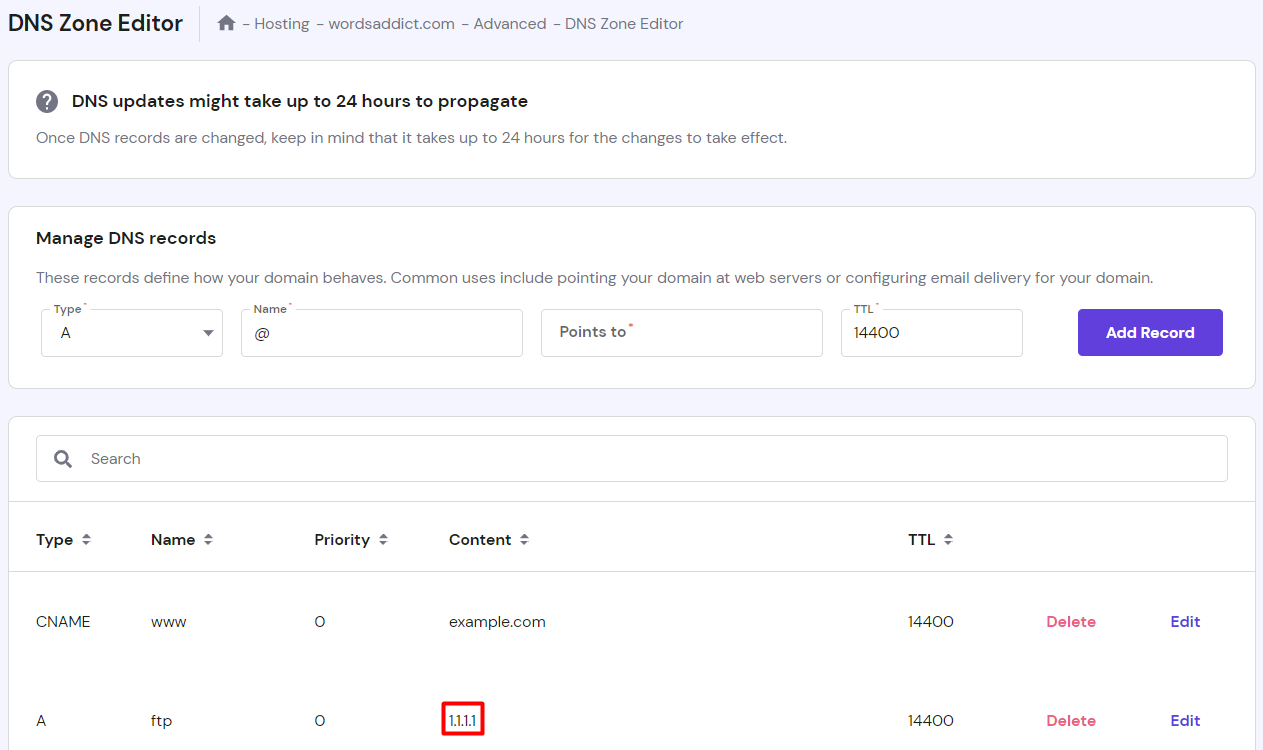The image size is (1263, 750).
Task: Expand the Type selector arrow
Action: (x=208, y=332)
